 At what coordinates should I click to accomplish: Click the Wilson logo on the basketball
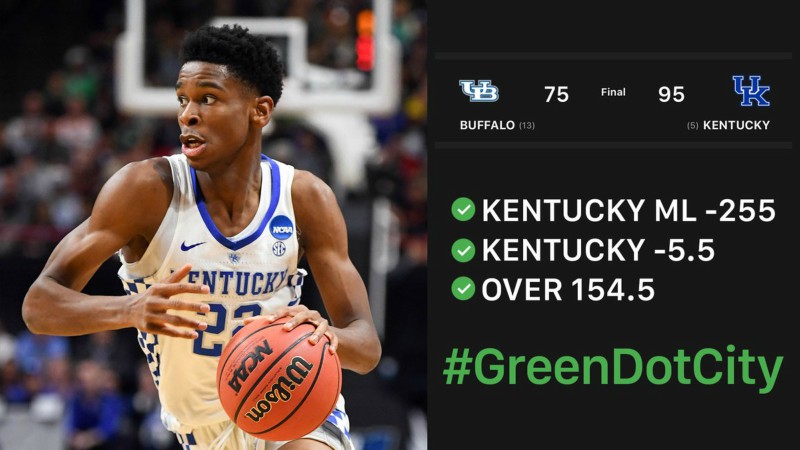click(x=279, y=388)
